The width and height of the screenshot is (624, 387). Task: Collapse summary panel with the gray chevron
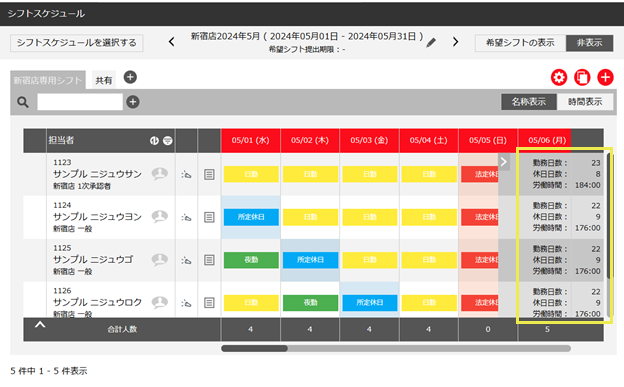504,162
